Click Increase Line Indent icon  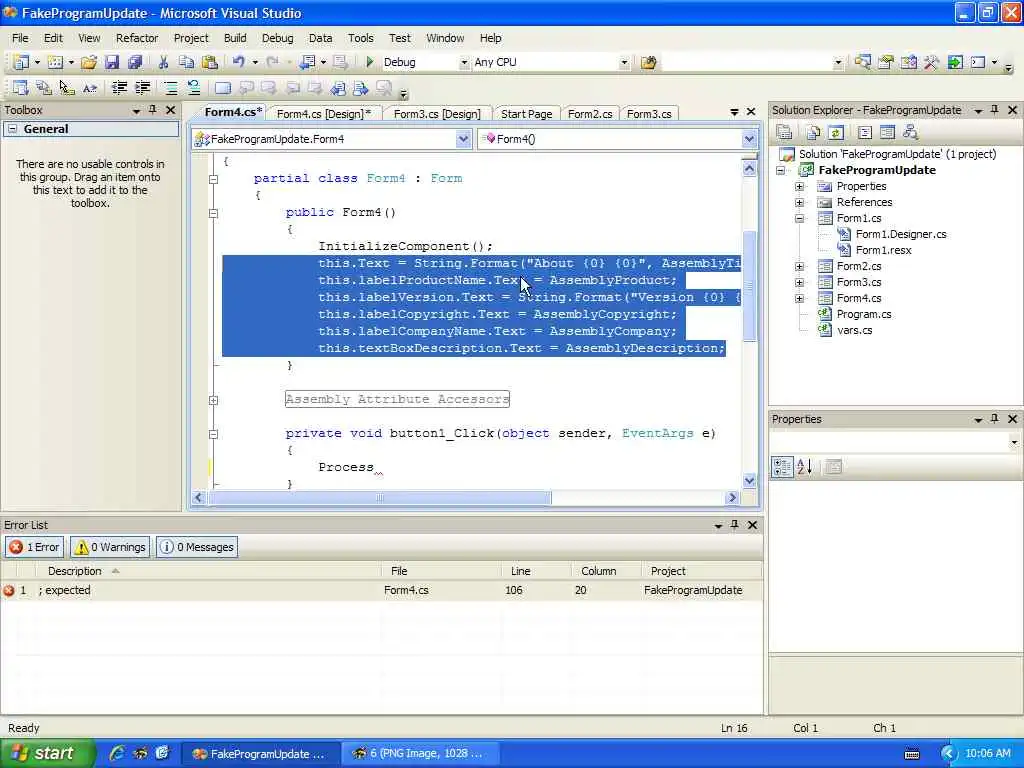[142, 88]
